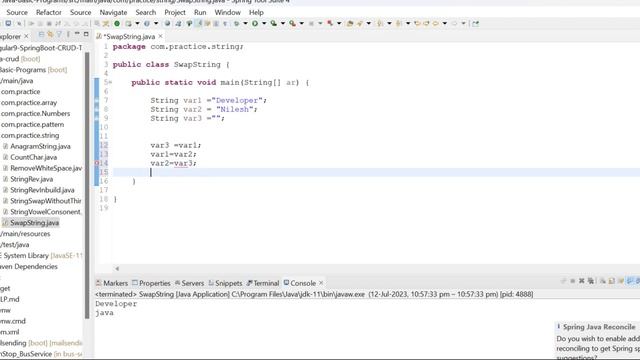The width and height of the screenshot is (640, 360).
Task: Click Remove Launch X icon in Console
Action: click(x=582, y=281)
